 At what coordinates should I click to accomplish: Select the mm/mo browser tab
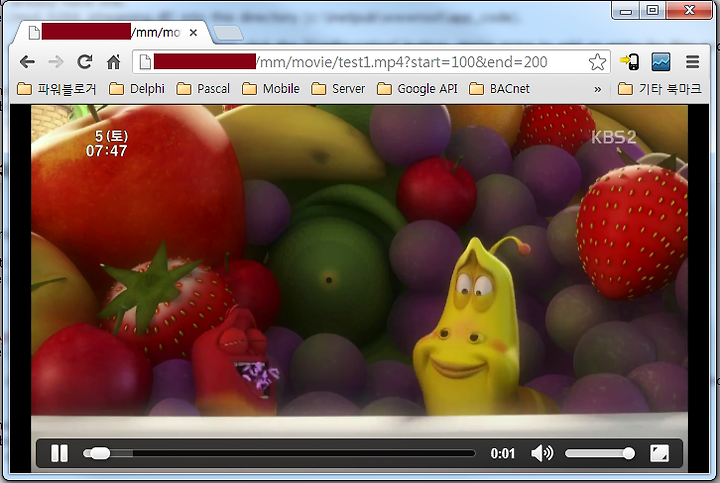coord(112,33)
